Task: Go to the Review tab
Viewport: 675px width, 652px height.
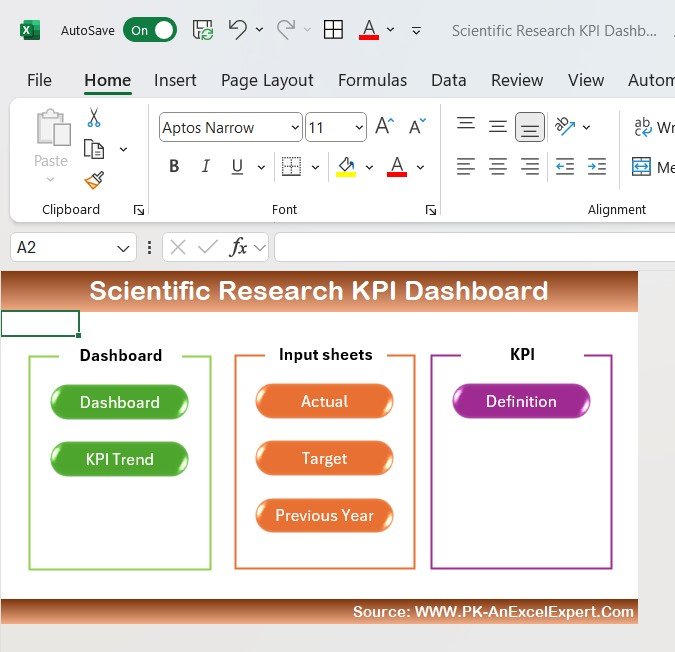Action: (x=517, y=80)
